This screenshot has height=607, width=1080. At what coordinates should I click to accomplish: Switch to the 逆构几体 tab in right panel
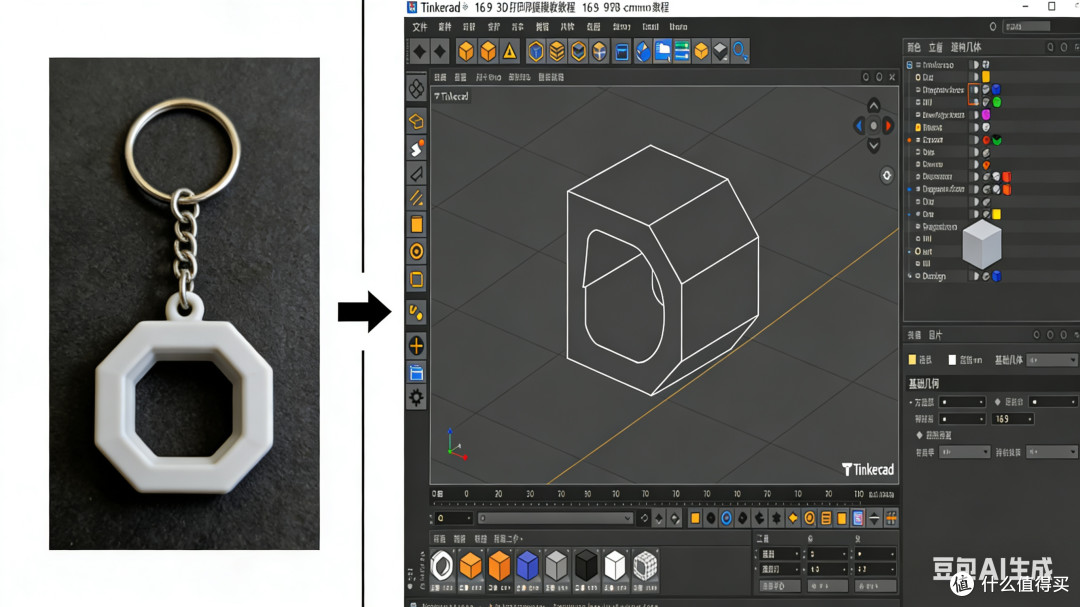coord(966,48)
